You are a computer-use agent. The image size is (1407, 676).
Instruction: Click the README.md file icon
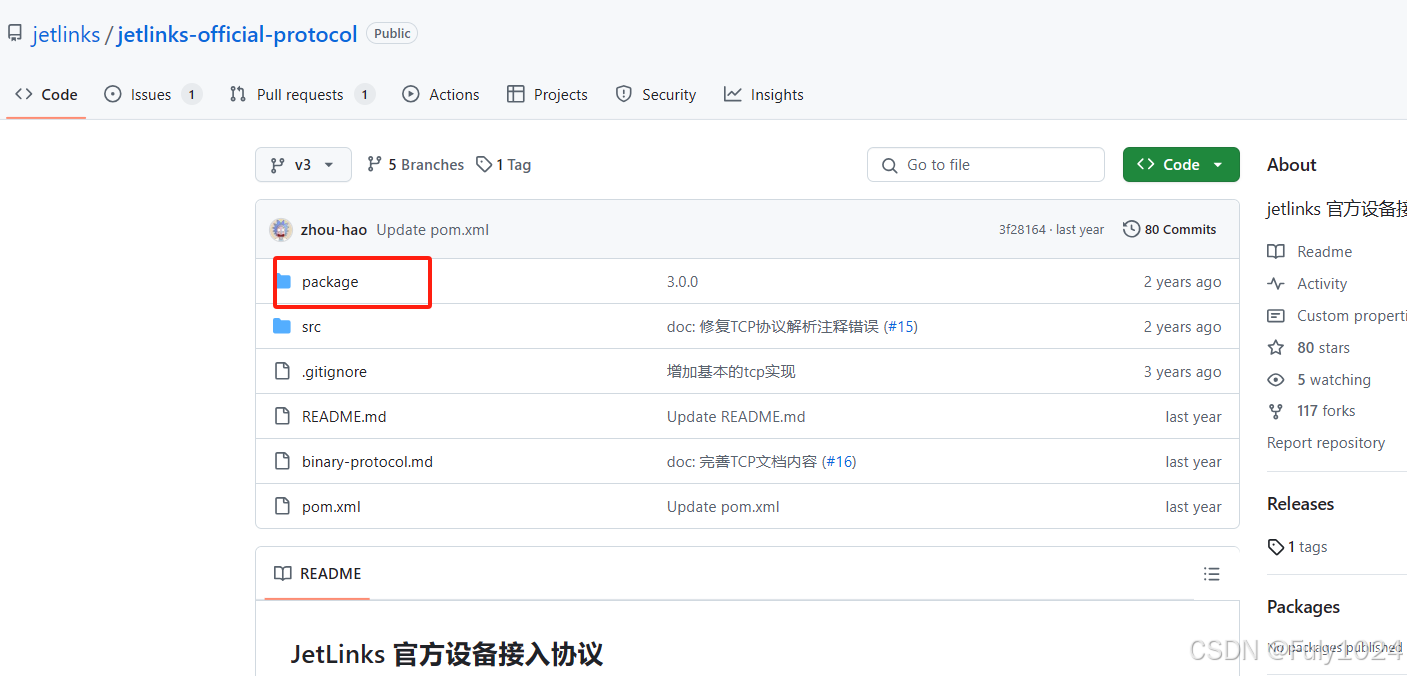pos(282,417)
